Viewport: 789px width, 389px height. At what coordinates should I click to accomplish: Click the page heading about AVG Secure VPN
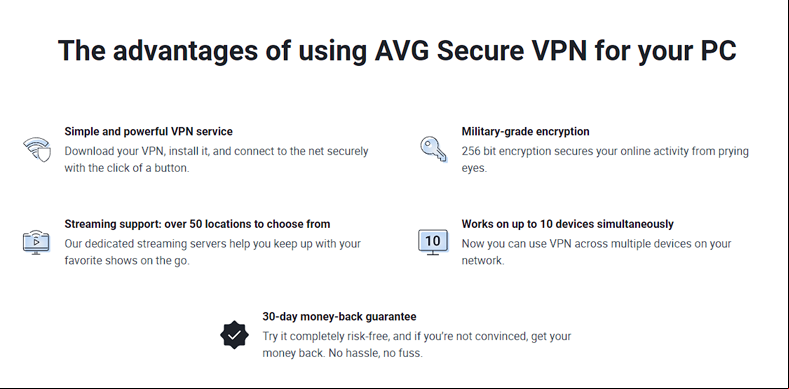(x=397, y=50)
